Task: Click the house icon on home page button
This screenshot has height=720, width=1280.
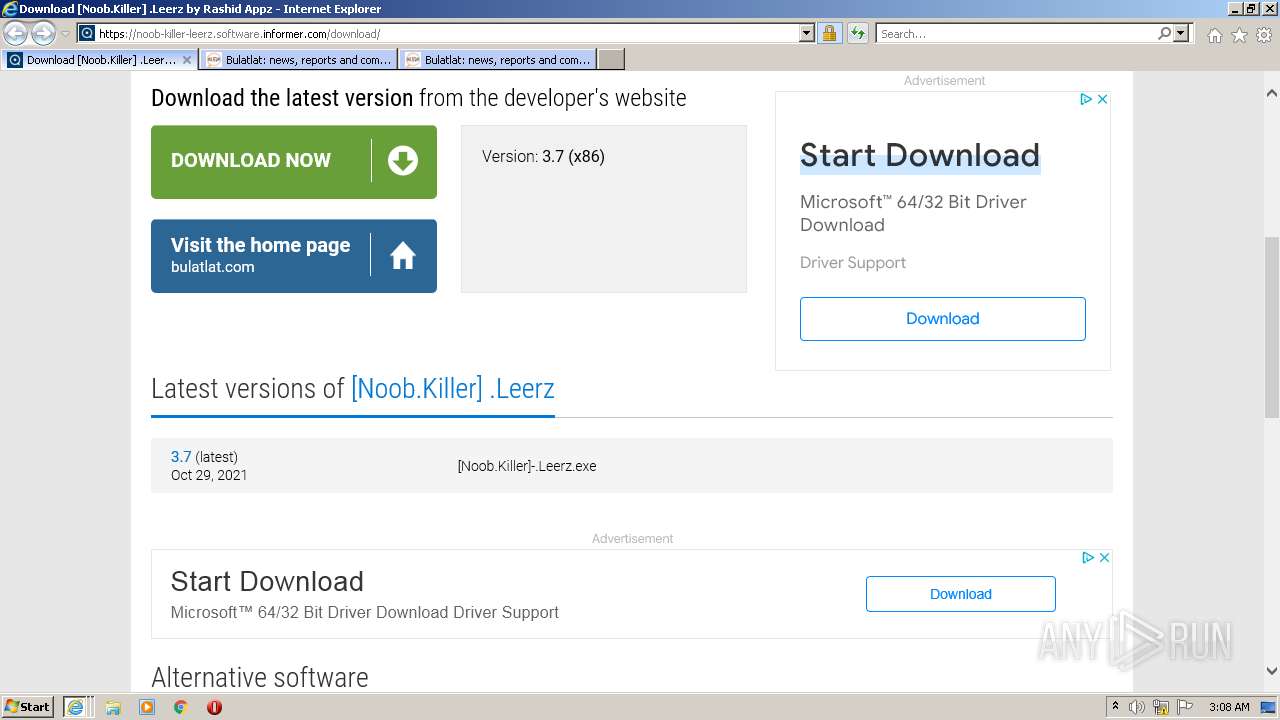Action: click(403, 256)
